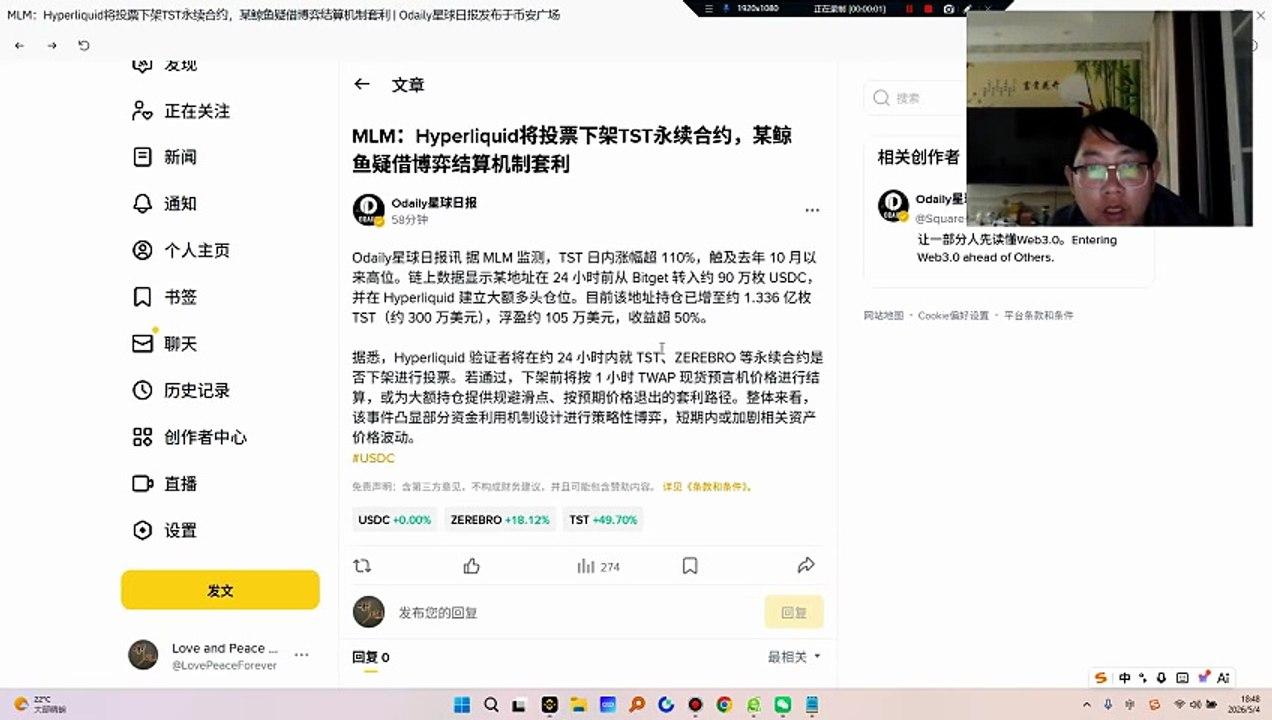This screenshot has height=720, width=1272.
Task: Open 详见《条款和条件》 link
Action: 707,487
